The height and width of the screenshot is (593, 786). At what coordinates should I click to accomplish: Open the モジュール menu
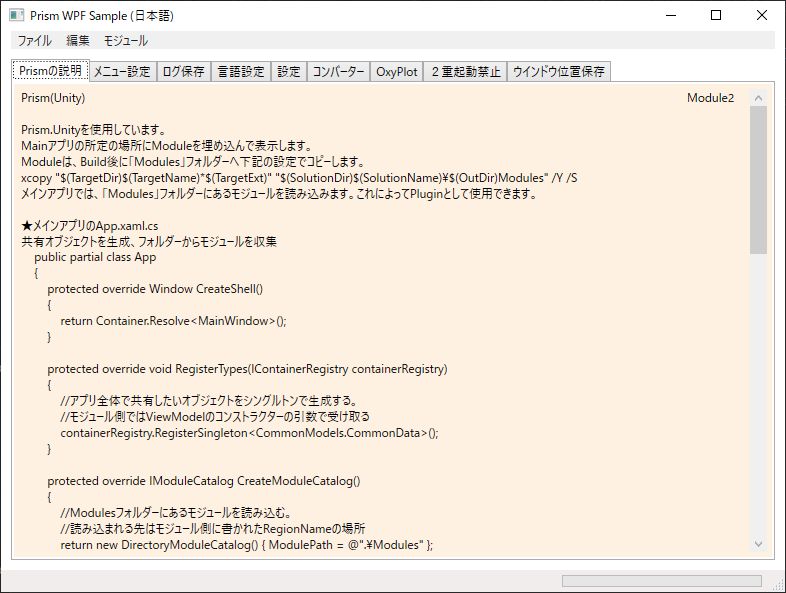(125, 41)
